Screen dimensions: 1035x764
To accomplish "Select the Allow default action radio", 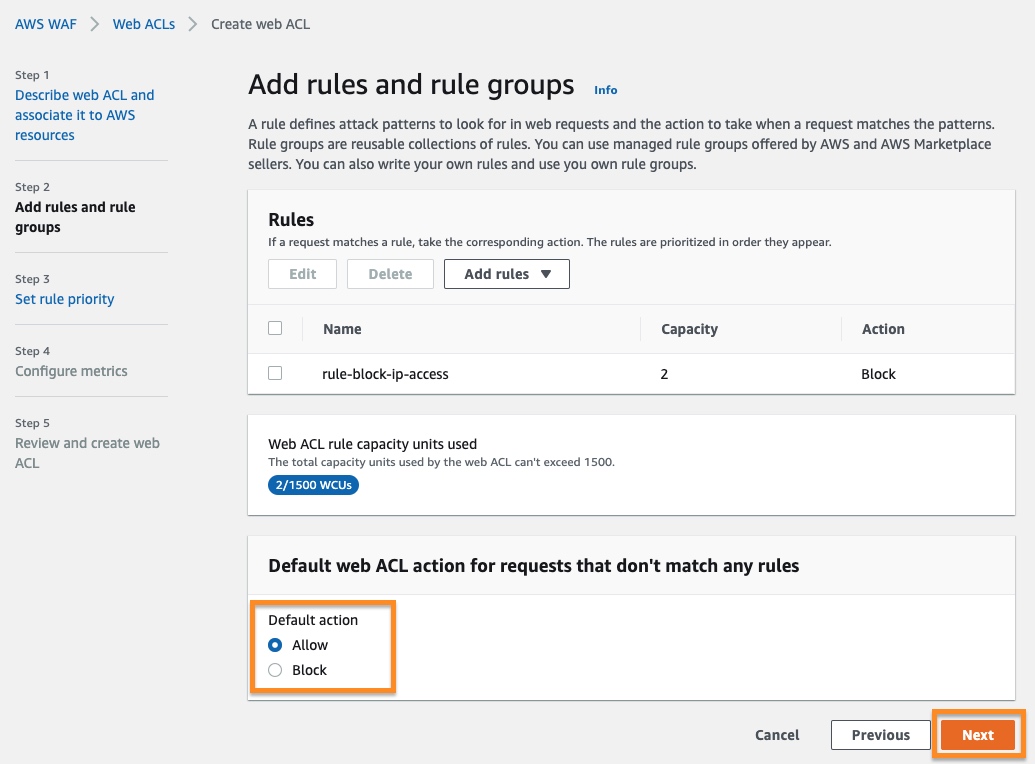I will coord(276,645).
